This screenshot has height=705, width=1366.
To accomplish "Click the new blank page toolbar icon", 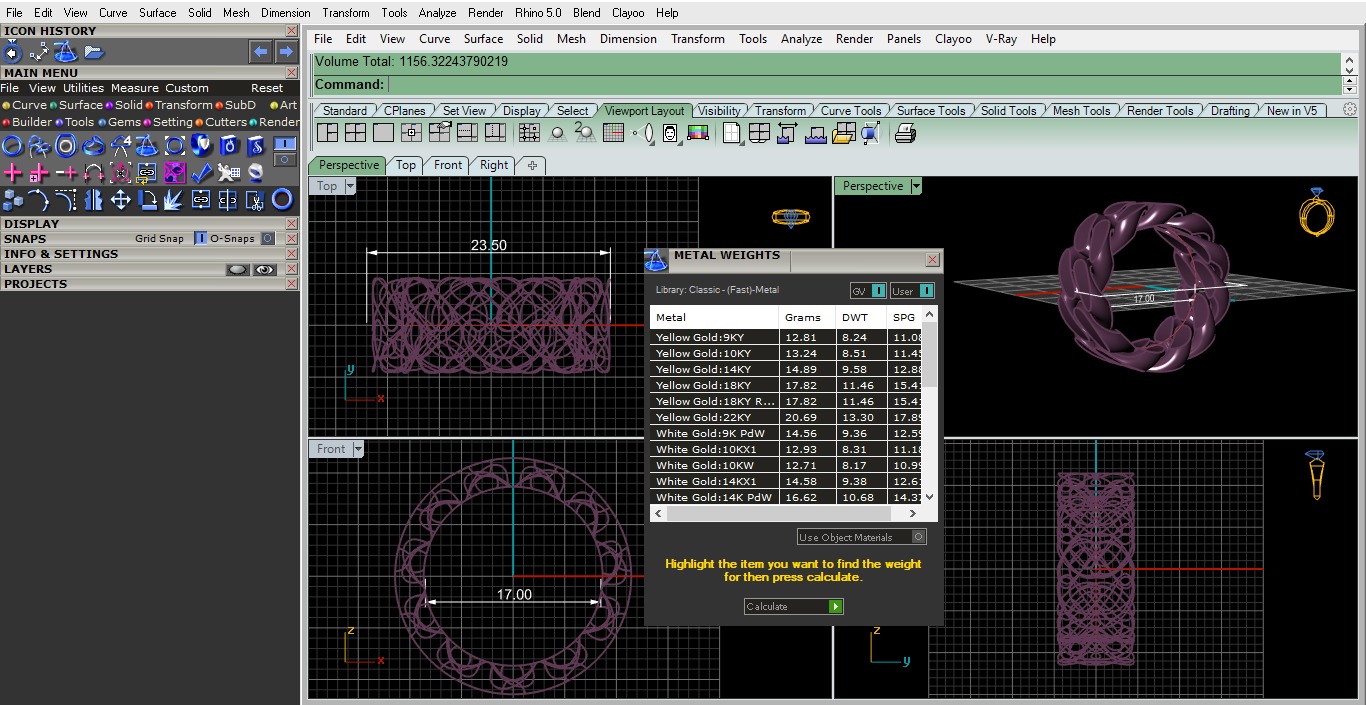I will [x=732, y=132].
